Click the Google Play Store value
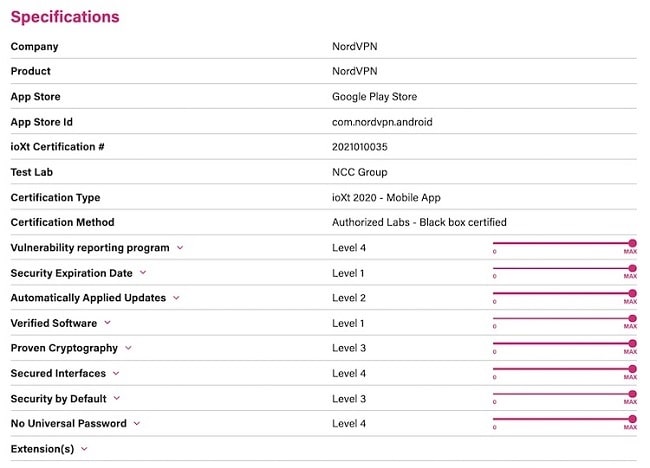The image size is (650, 468). point(374,97)
